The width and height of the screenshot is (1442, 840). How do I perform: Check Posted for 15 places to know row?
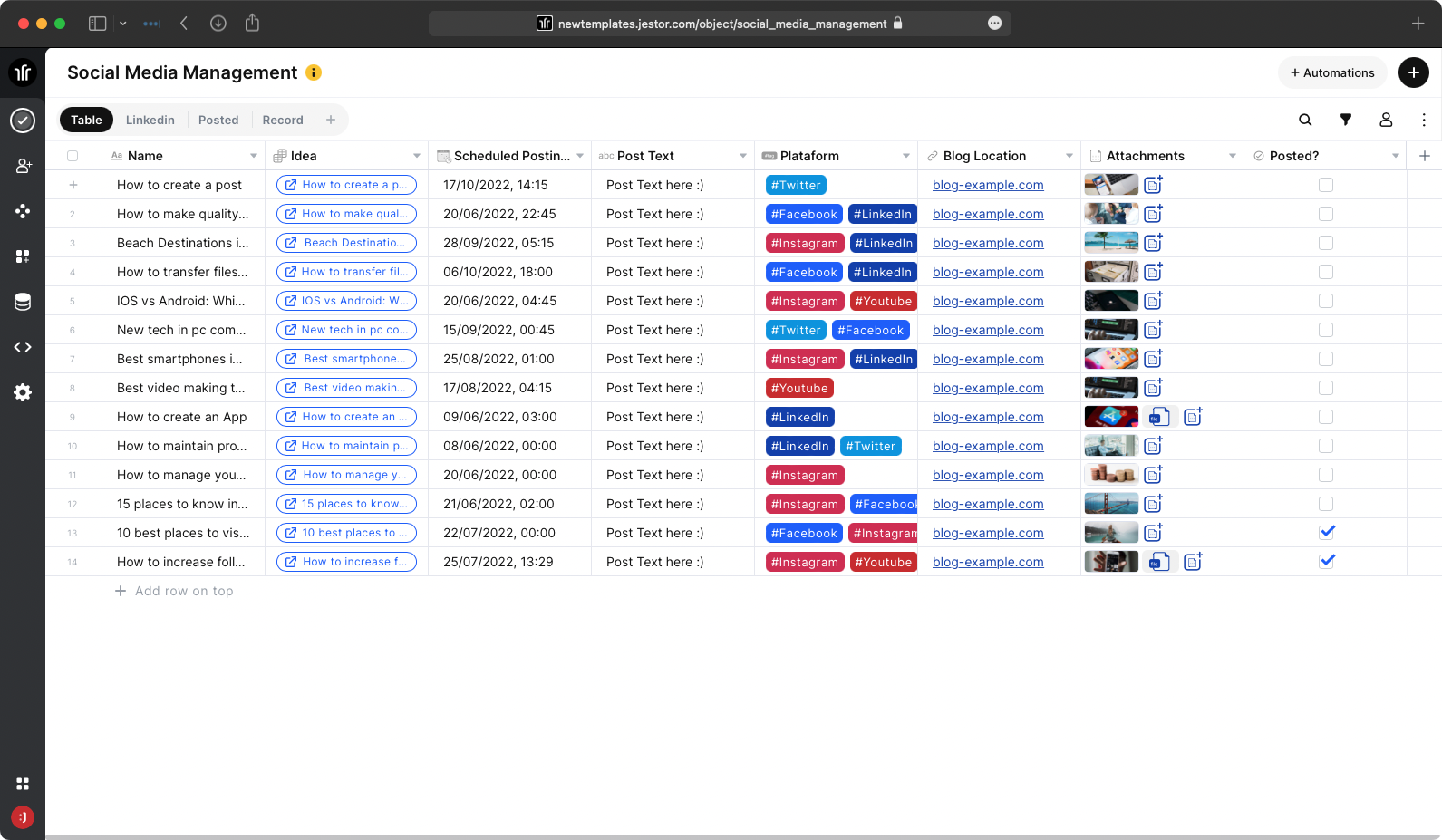point(1326,504)
